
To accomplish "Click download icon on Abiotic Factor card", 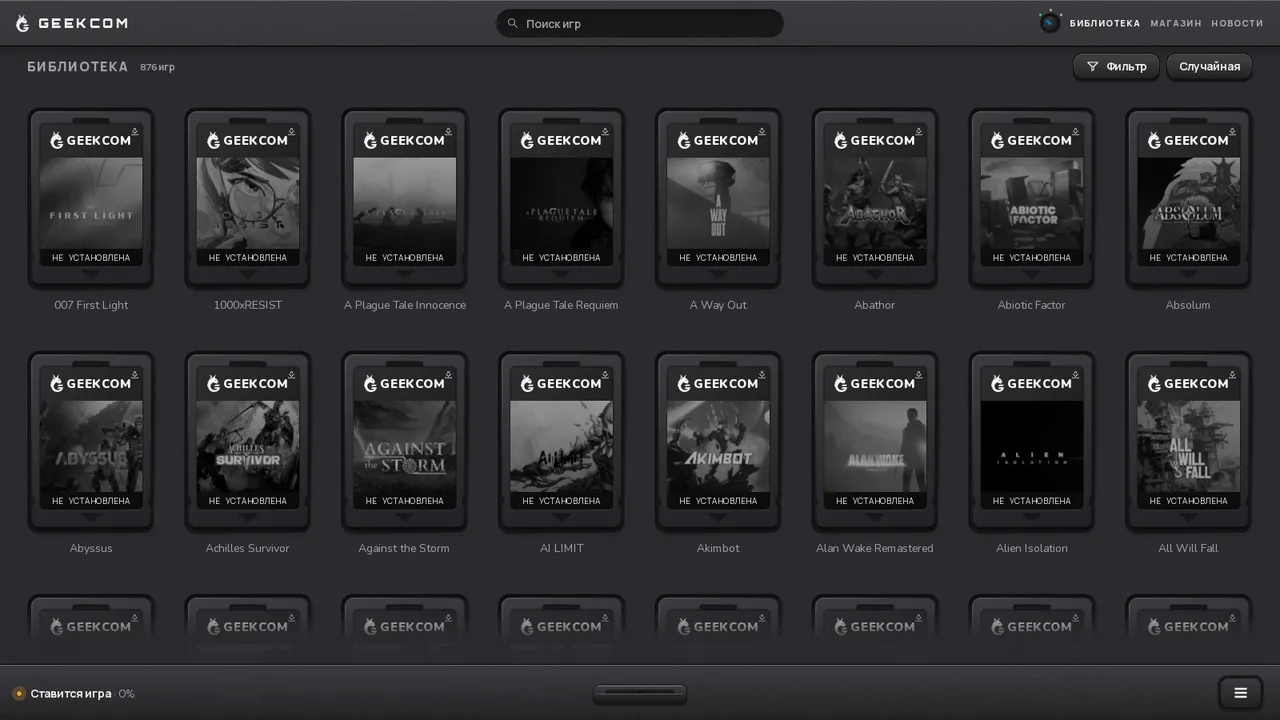I will tap(1076, 131).
